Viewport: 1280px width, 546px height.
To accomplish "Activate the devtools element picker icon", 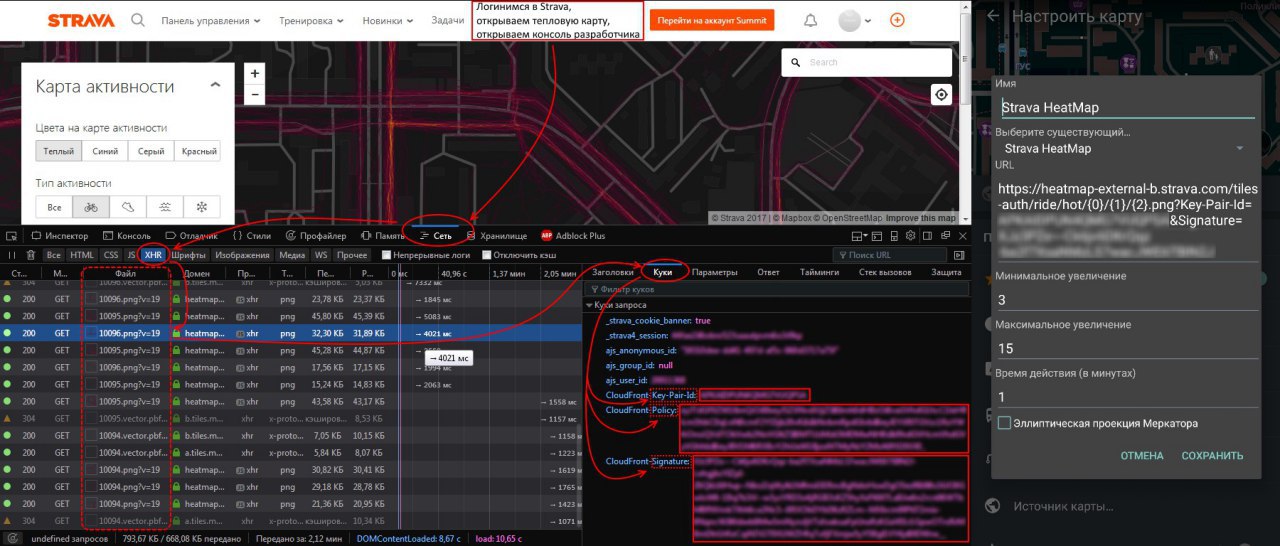I will pyautogui.click(x=11, y=236).
